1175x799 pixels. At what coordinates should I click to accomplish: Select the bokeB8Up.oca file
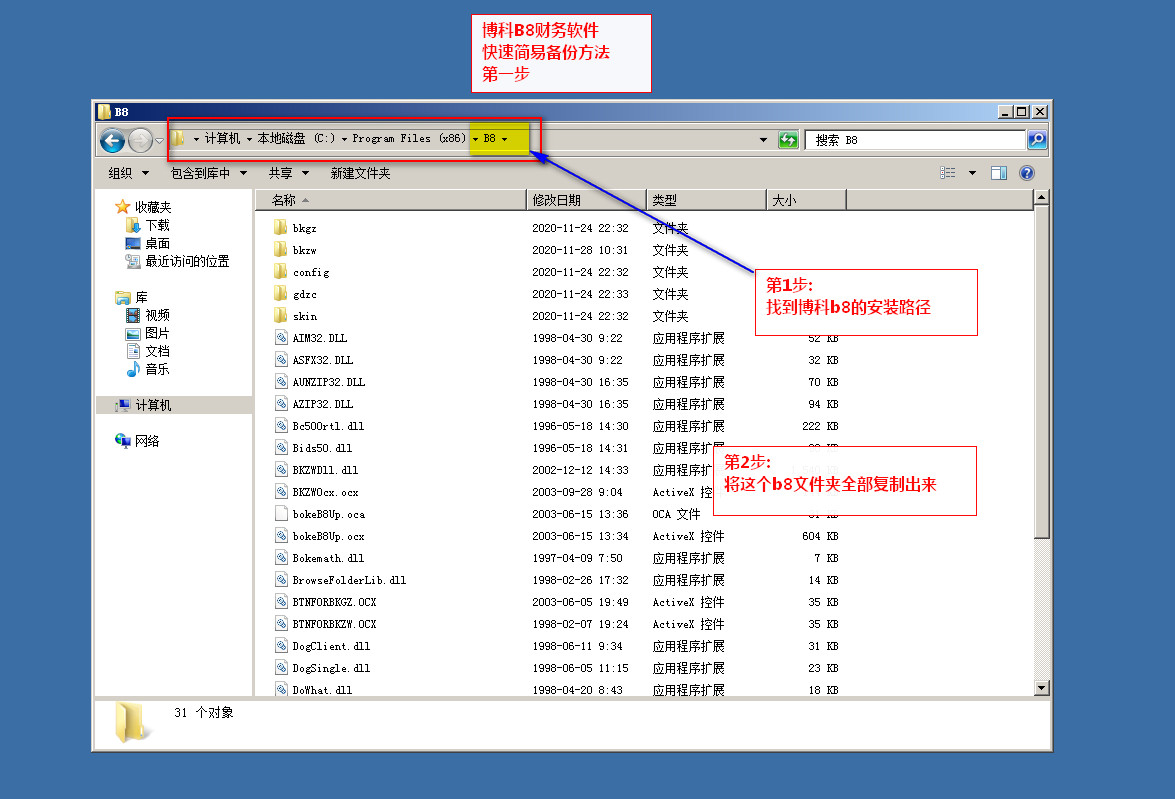(328, 514)
